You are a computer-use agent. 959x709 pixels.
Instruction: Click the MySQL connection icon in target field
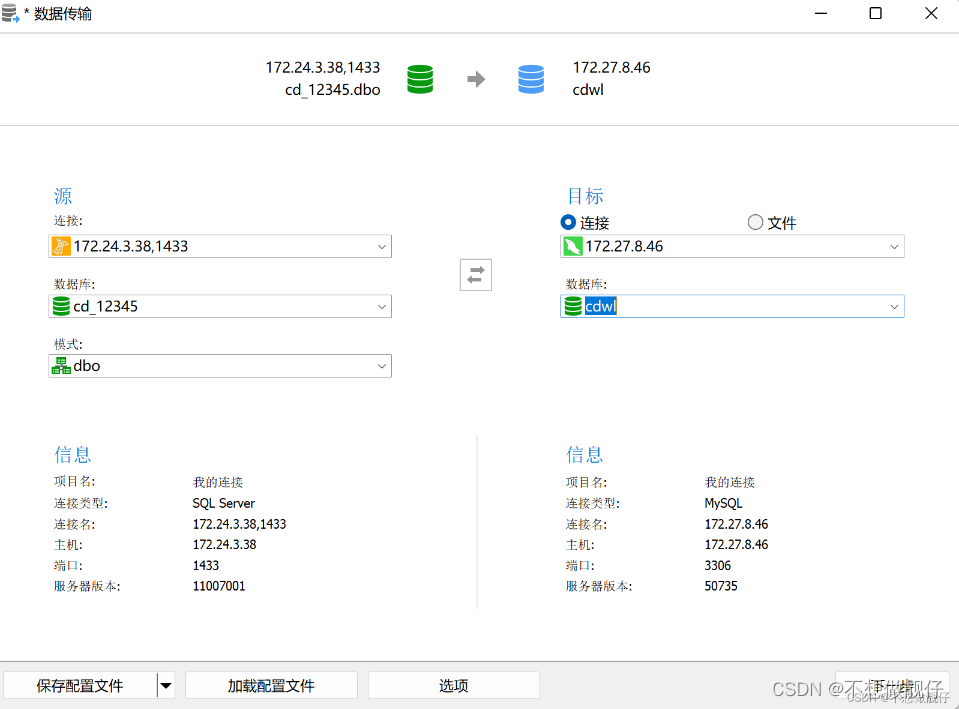572,247
